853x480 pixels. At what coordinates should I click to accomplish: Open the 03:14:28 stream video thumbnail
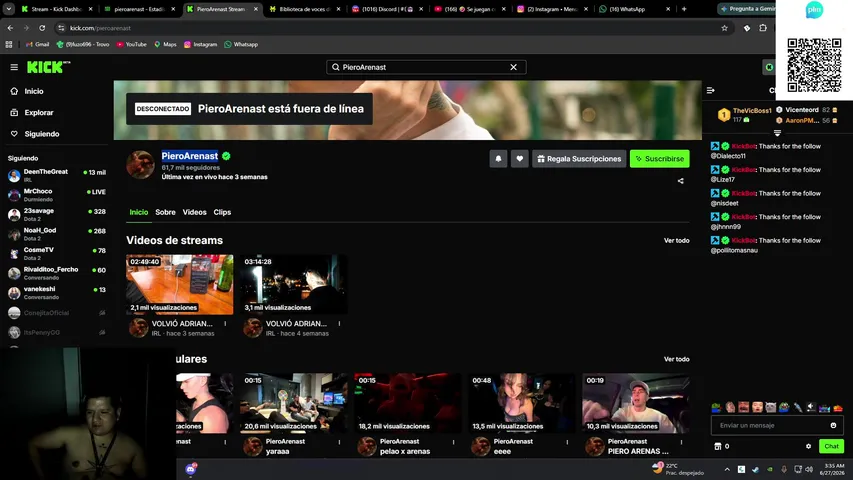pyautogui.click(x=294, y=284)
